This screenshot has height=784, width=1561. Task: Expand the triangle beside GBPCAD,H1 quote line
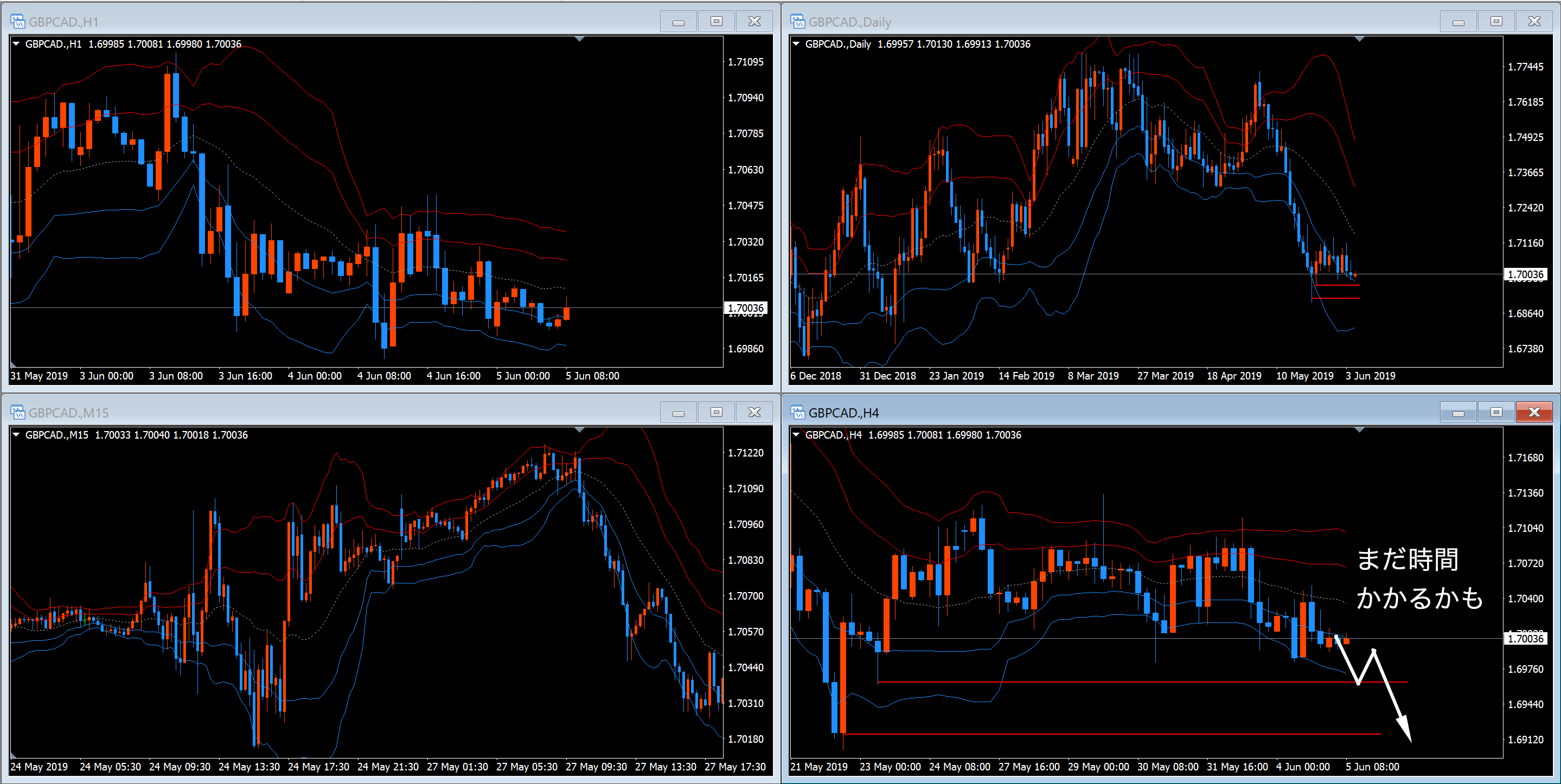point(16,44)
